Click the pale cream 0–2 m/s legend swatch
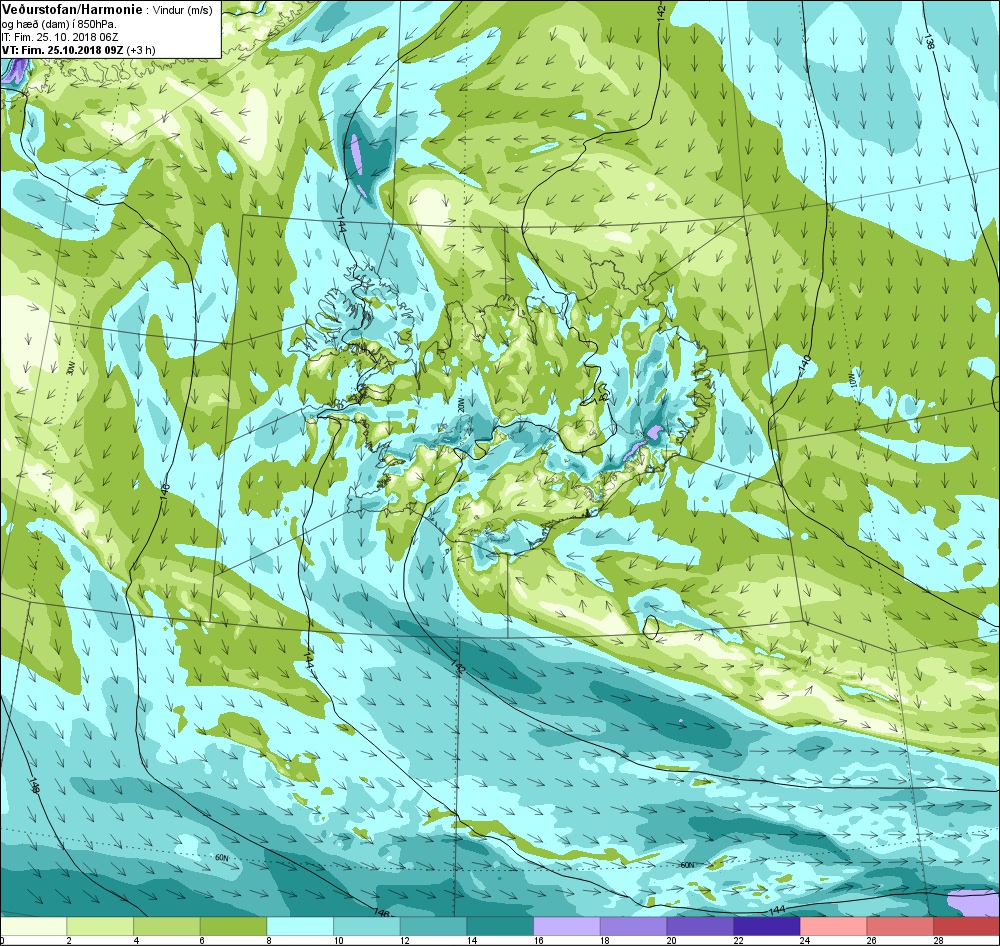This screenshot has height=946, width=1000. click(x=33, y=926)
